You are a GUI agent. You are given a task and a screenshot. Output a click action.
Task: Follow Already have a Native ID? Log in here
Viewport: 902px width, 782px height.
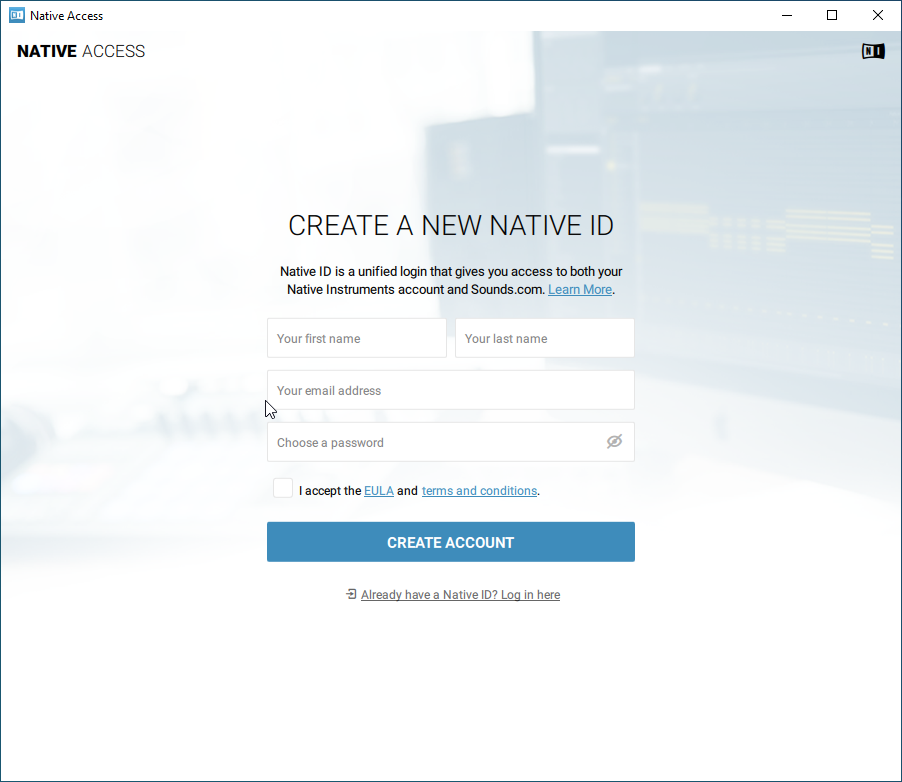click(460, 594)
